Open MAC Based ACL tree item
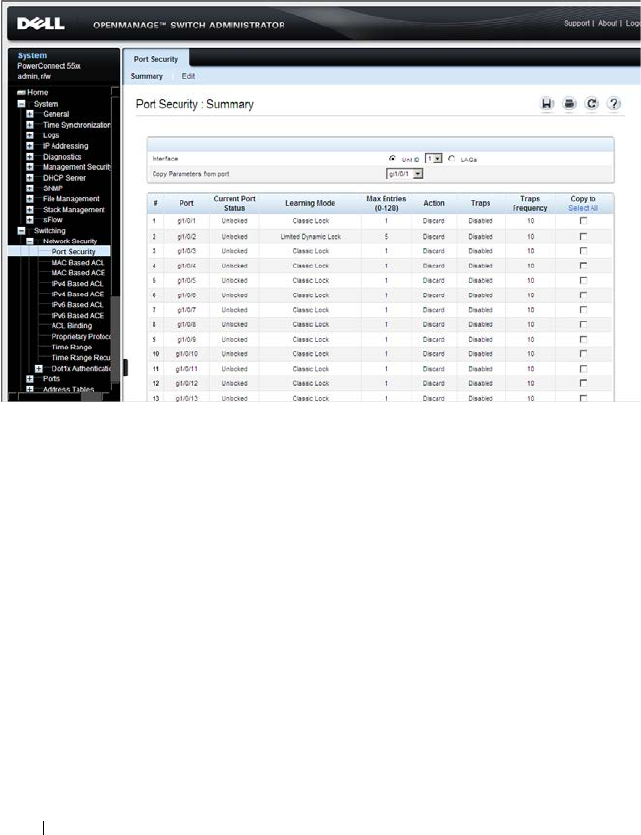 coord(78,263)
